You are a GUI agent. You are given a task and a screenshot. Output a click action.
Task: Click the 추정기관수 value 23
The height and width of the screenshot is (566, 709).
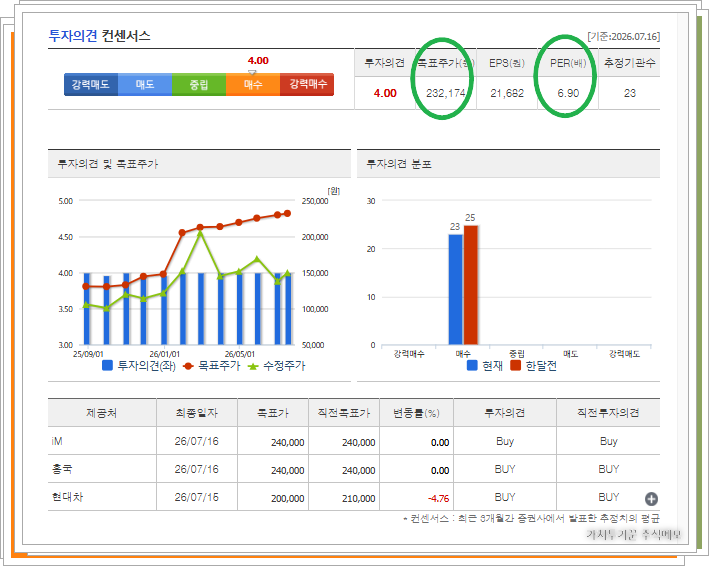pos(629,93)
